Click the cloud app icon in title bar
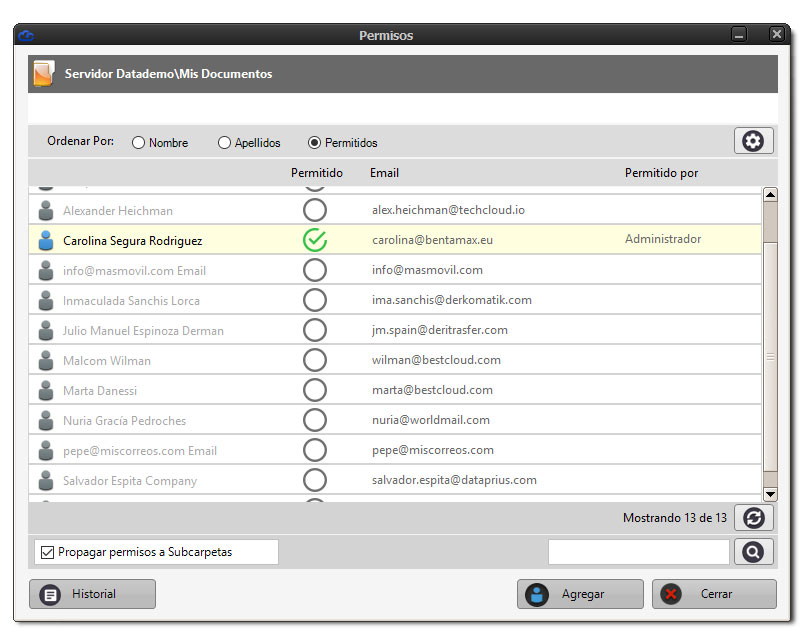This screenshot has height=642, width=810. (x=26, y=36)
